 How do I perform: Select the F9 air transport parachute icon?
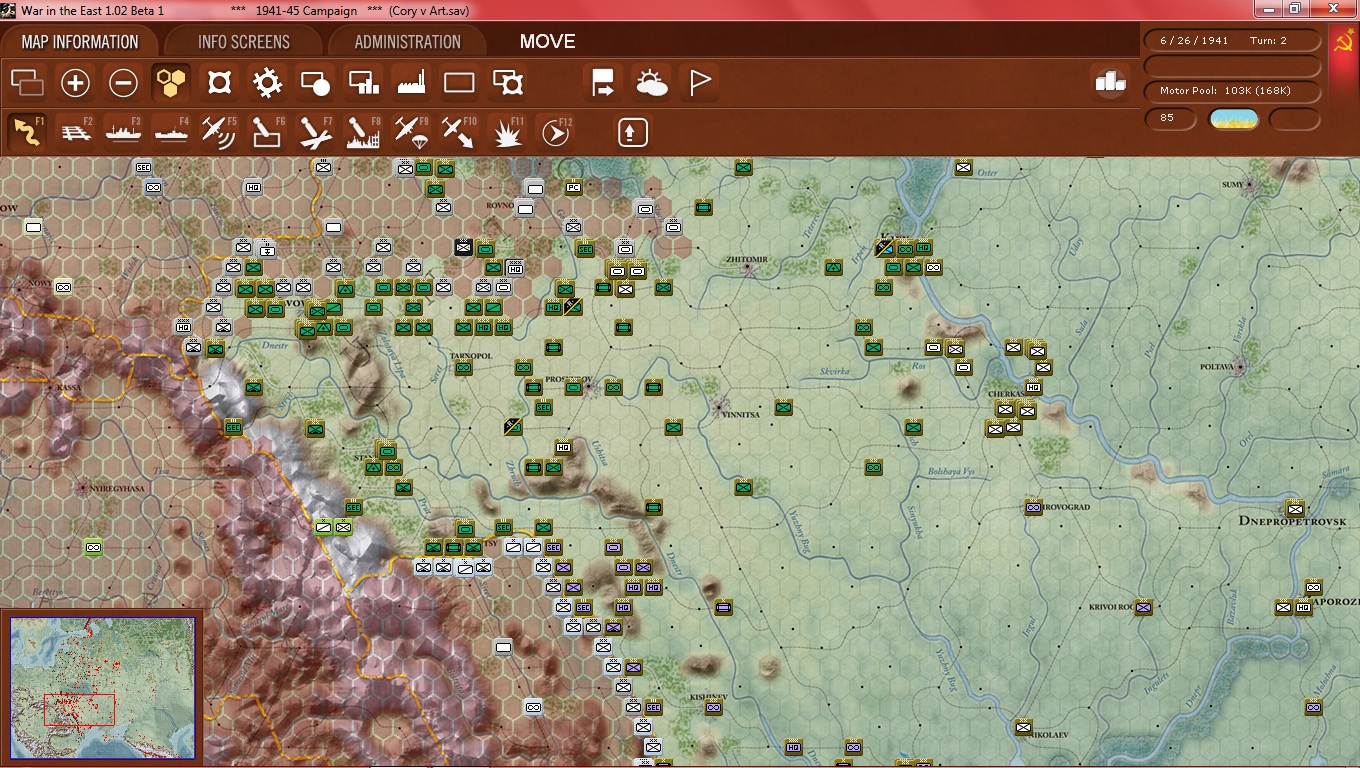[411, 132]
